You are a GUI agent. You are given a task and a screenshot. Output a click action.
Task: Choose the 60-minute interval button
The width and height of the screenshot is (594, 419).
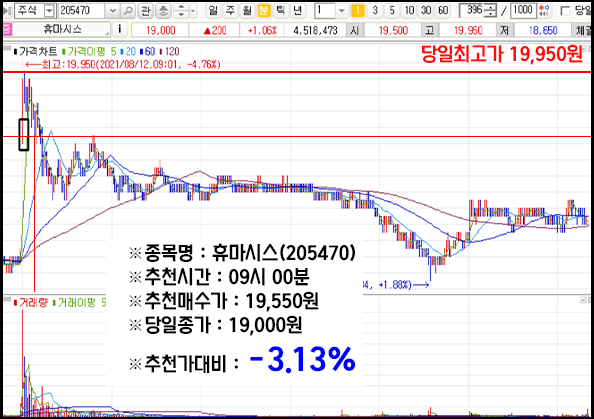coord(443,10)
